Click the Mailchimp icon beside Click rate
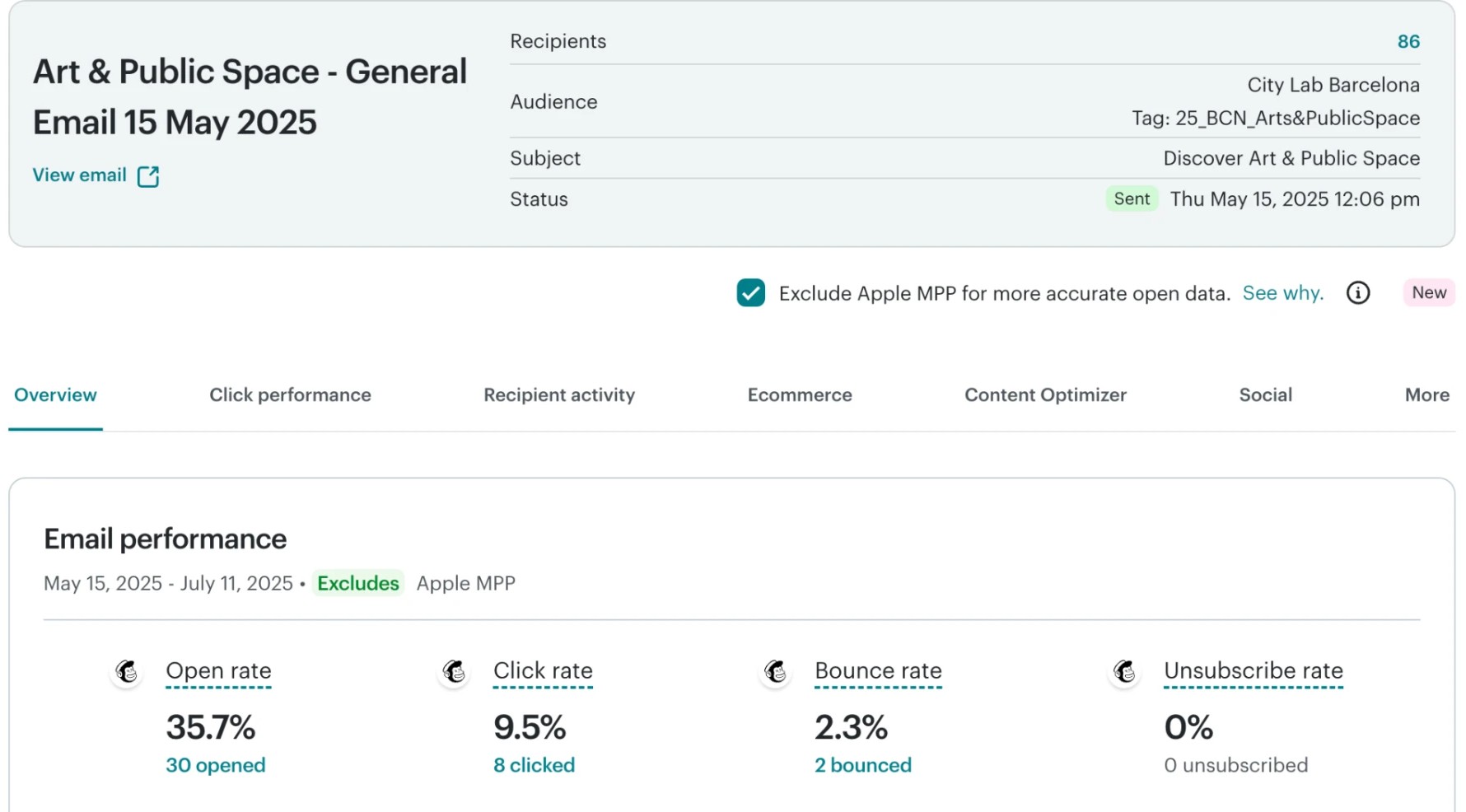Screen dimensions: 1466x812 [454, 672]
